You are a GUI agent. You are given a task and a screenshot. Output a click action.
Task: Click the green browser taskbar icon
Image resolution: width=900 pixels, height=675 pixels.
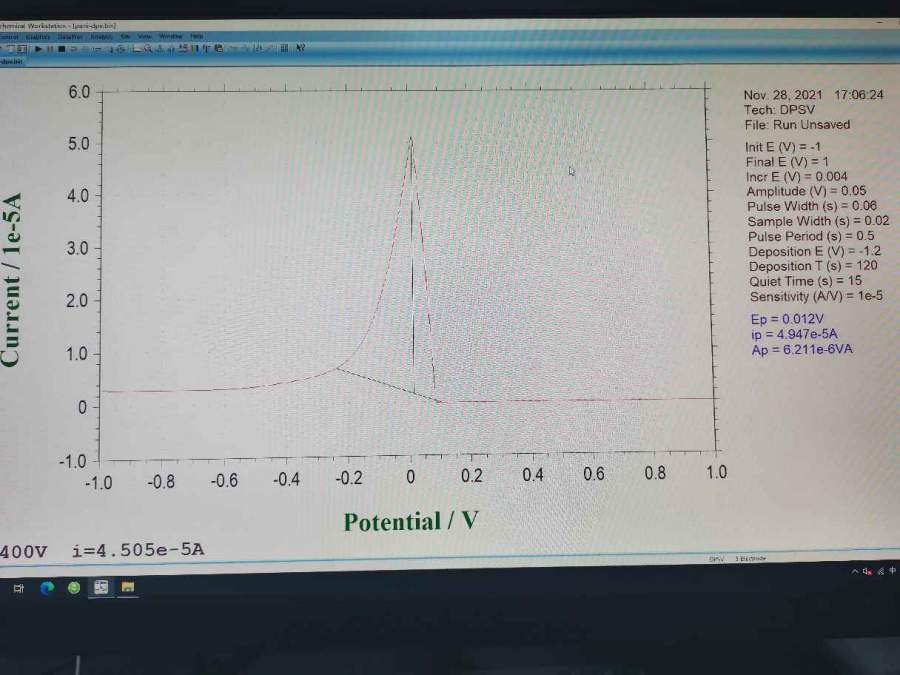tap(74, 588)
